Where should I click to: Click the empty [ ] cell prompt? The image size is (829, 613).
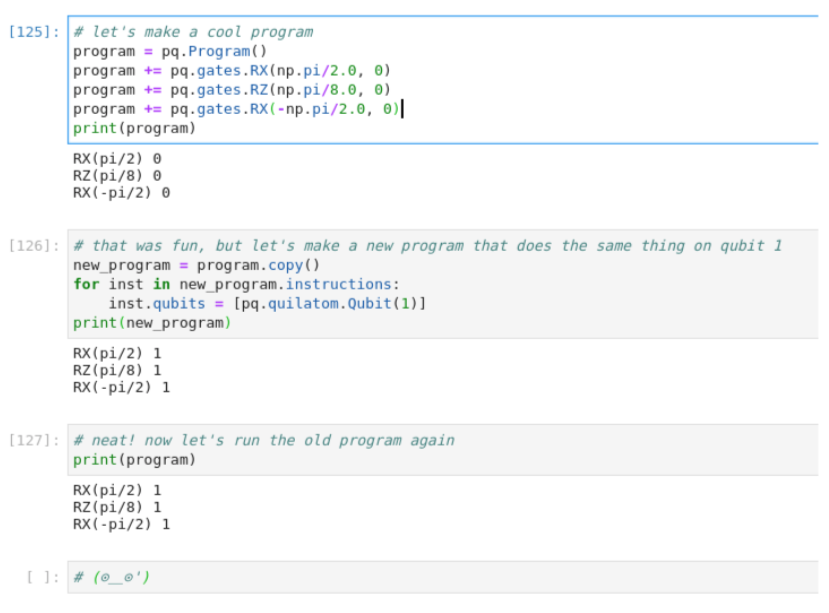(x=43, y=577)
